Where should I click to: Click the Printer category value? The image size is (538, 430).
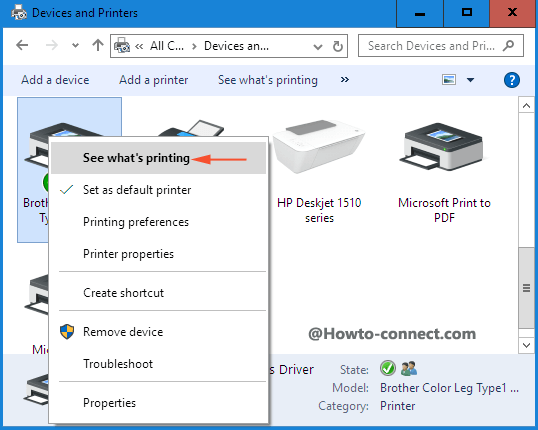pos(397,406)
